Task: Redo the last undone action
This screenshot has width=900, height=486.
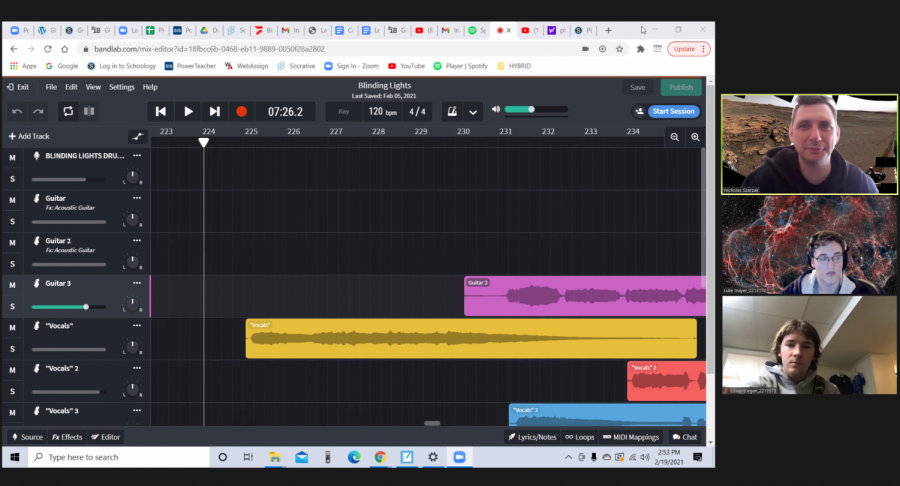Action: coord(38,111)
